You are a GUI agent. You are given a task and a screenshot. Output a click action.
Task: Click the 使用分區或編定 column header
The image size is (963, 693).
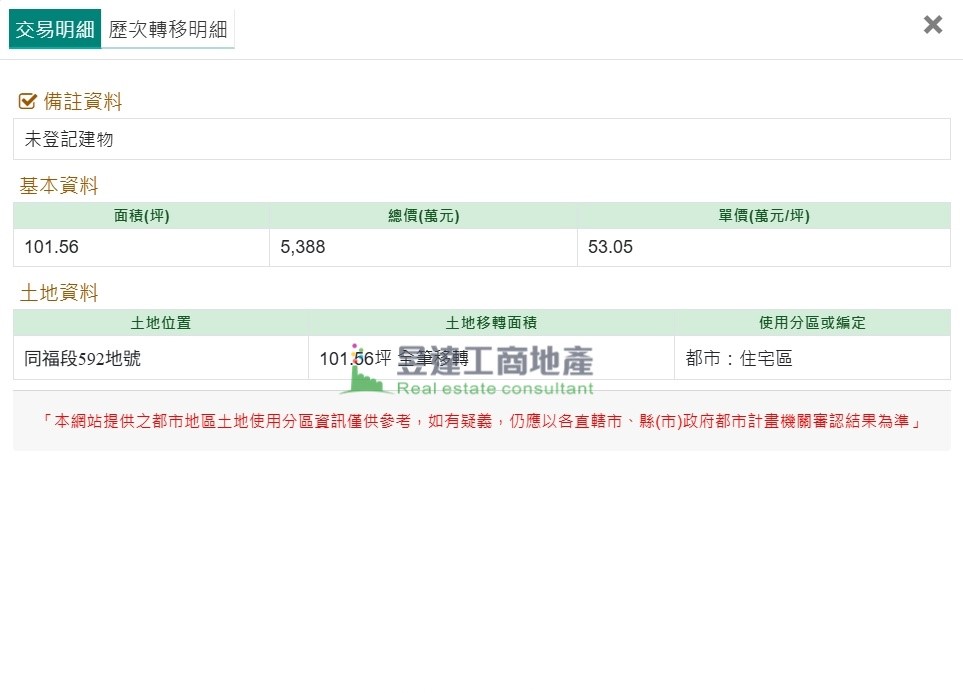click(812, 323)
